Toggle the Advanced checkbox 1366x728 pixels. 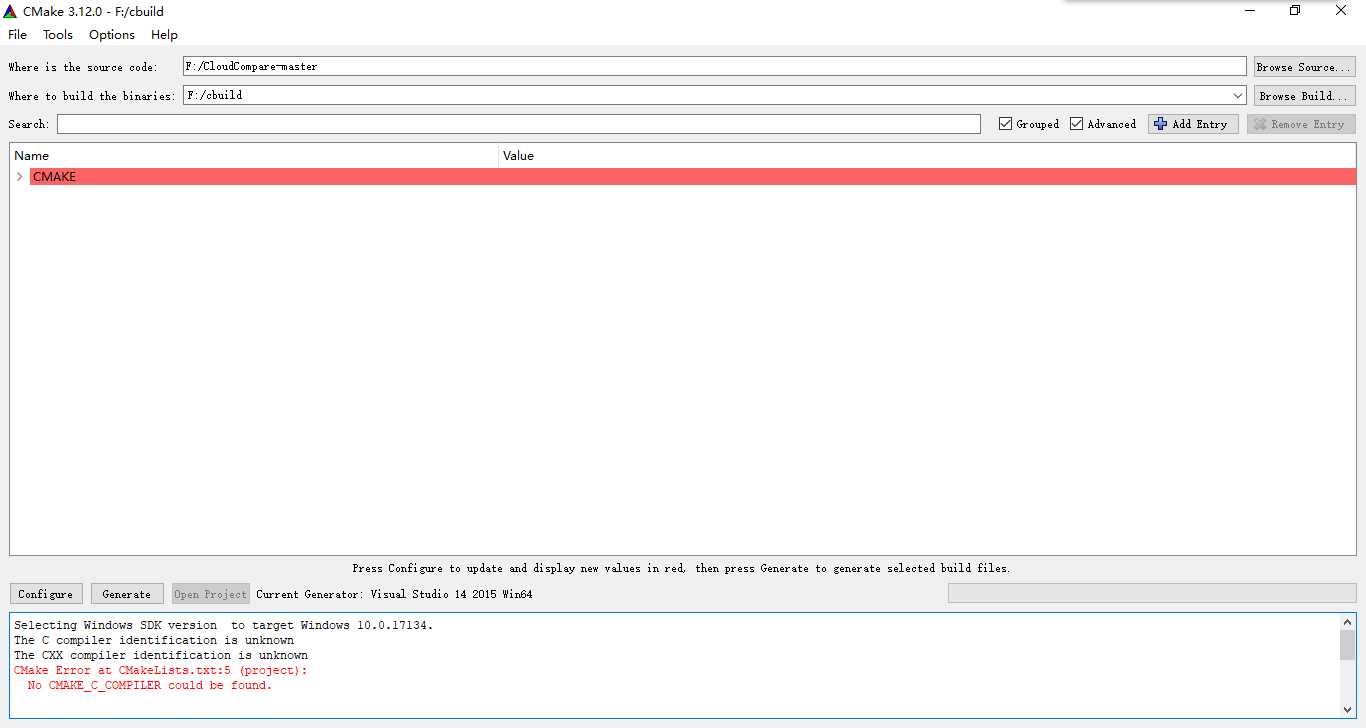[x=1077, y=124]
